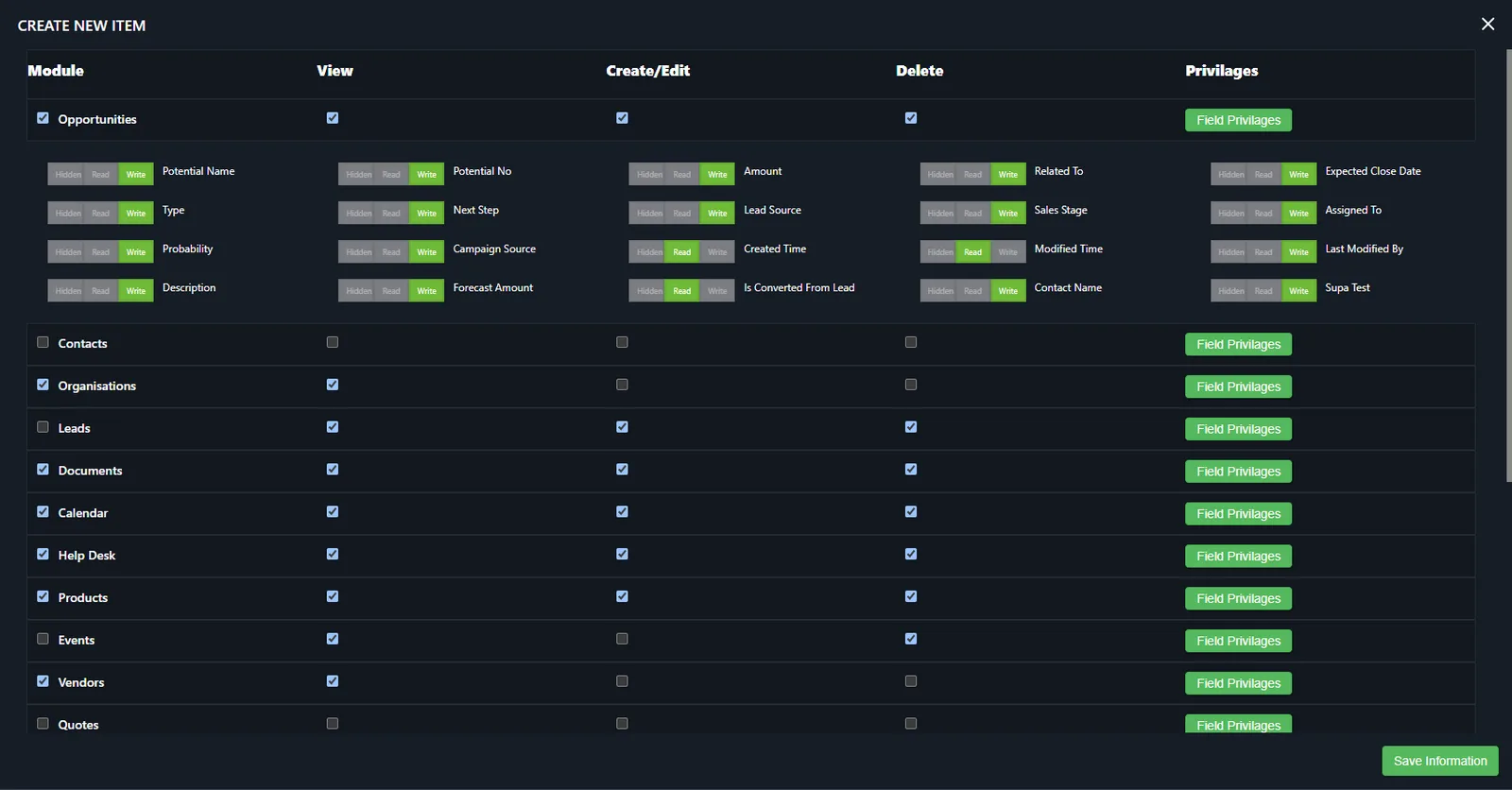This screenshot has width=1512, height=790.
Task: Set Is Converted From Lead to Write
Action: coord(717,291)
